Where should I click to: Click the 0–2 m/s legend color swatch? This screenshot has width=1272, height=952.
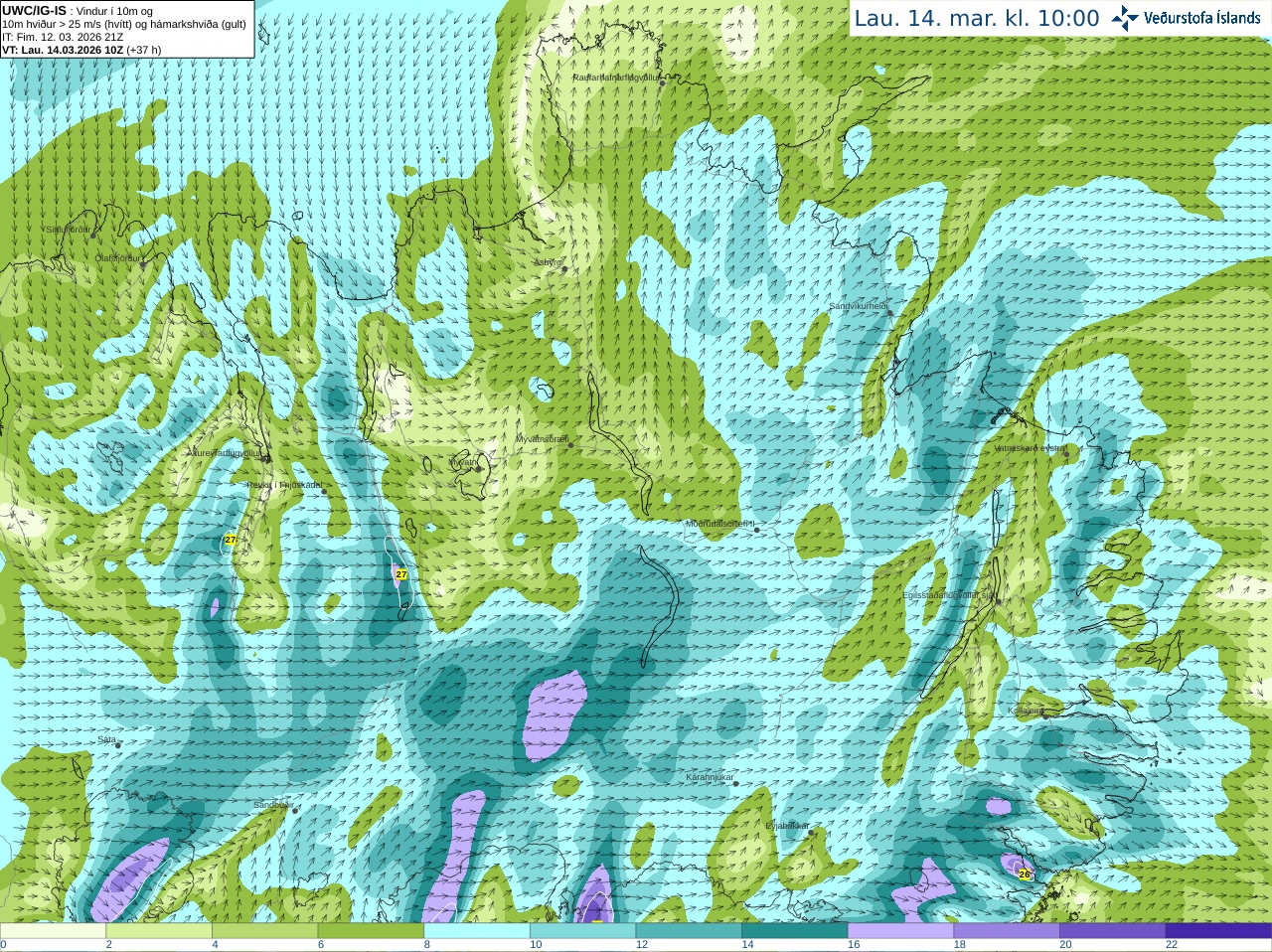point(53,931)
